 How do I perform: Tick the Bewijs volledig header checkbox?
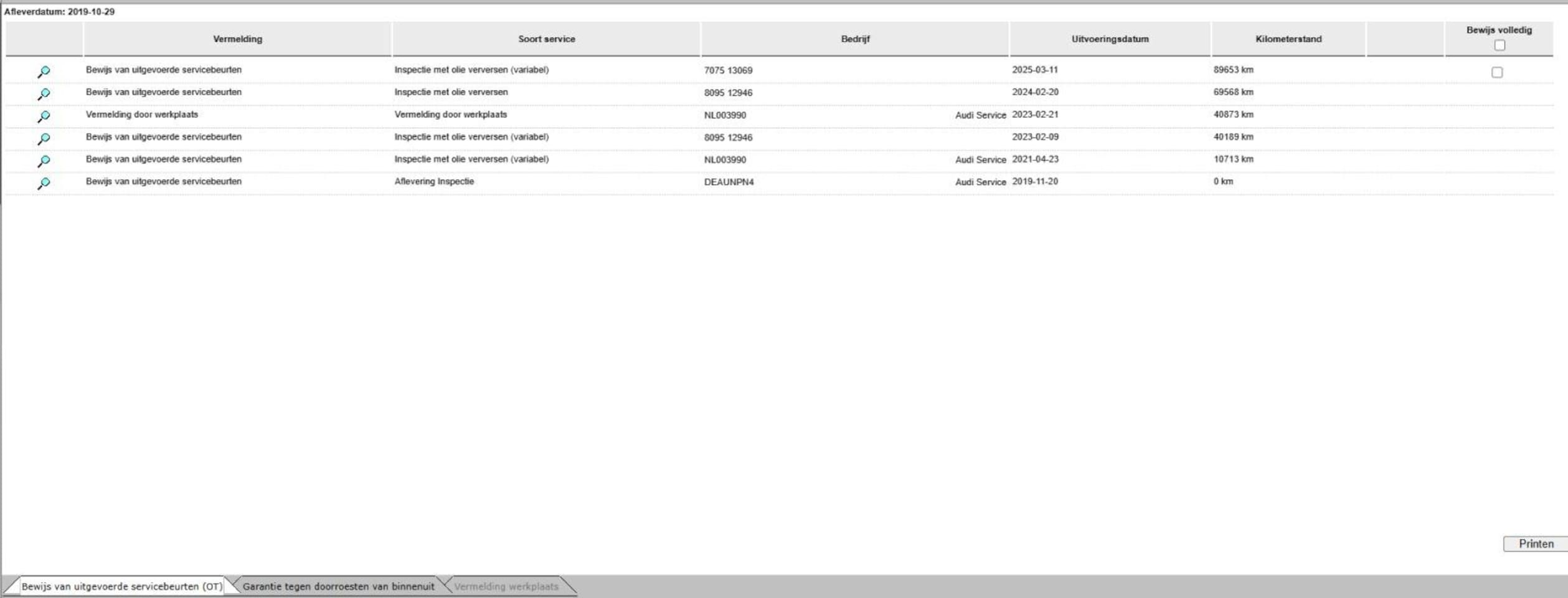click(1499, 45)
